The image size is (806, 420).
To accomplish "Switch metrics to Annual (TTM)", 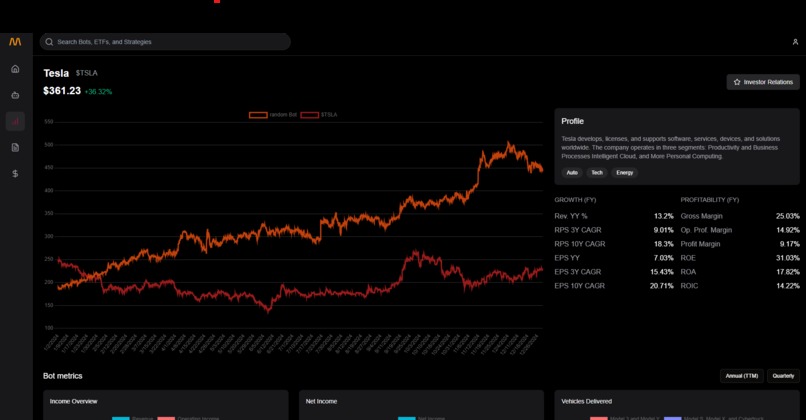I will tap(742, 376).
